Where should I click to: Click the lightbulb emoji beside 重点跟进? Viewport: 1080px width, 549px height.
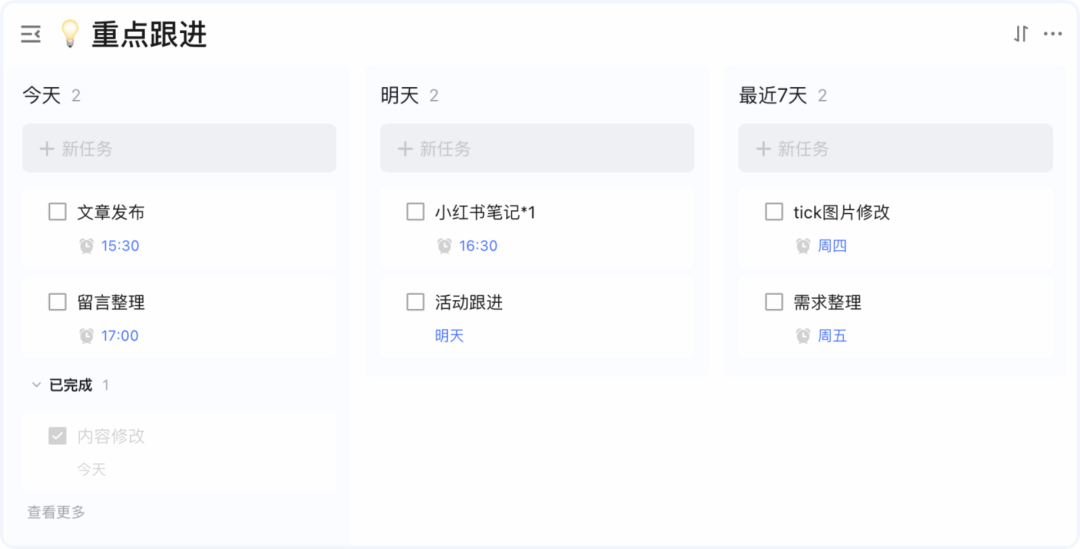pos(70,34)
